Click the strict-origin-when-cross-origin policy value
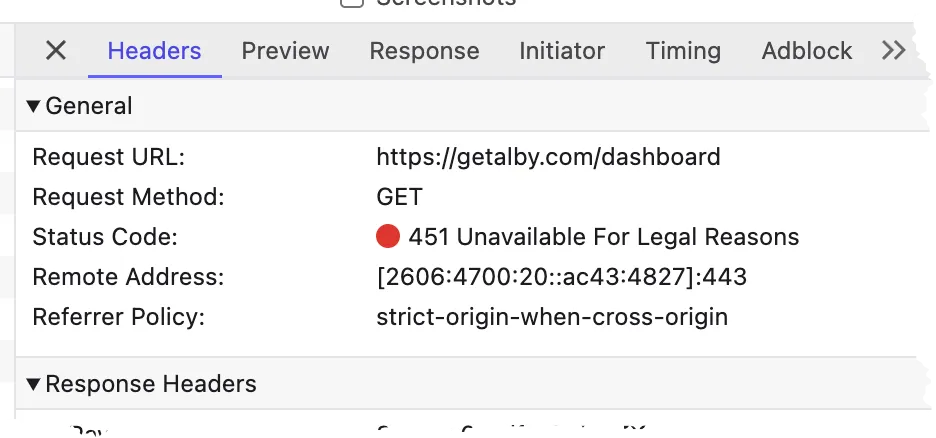The image size is (936, 438). (552, 317)
